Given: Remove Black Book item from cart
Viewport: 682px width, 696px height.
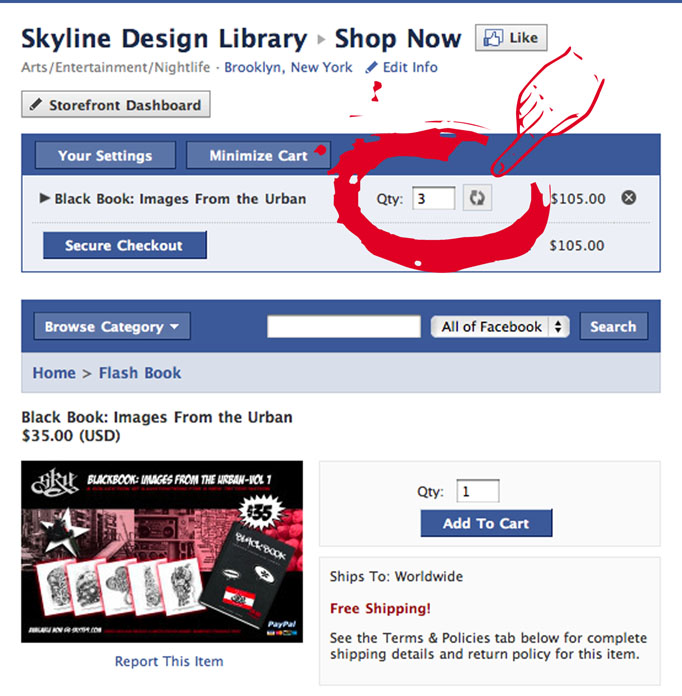Looking at the screenshot, I should (x=629, y=198).
